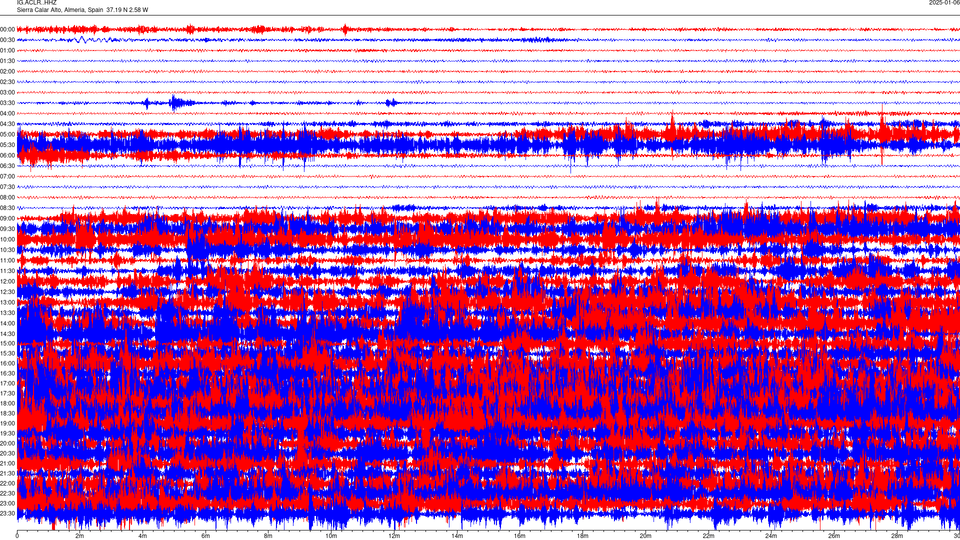Select the 08:30 time row label

(7, 208)
